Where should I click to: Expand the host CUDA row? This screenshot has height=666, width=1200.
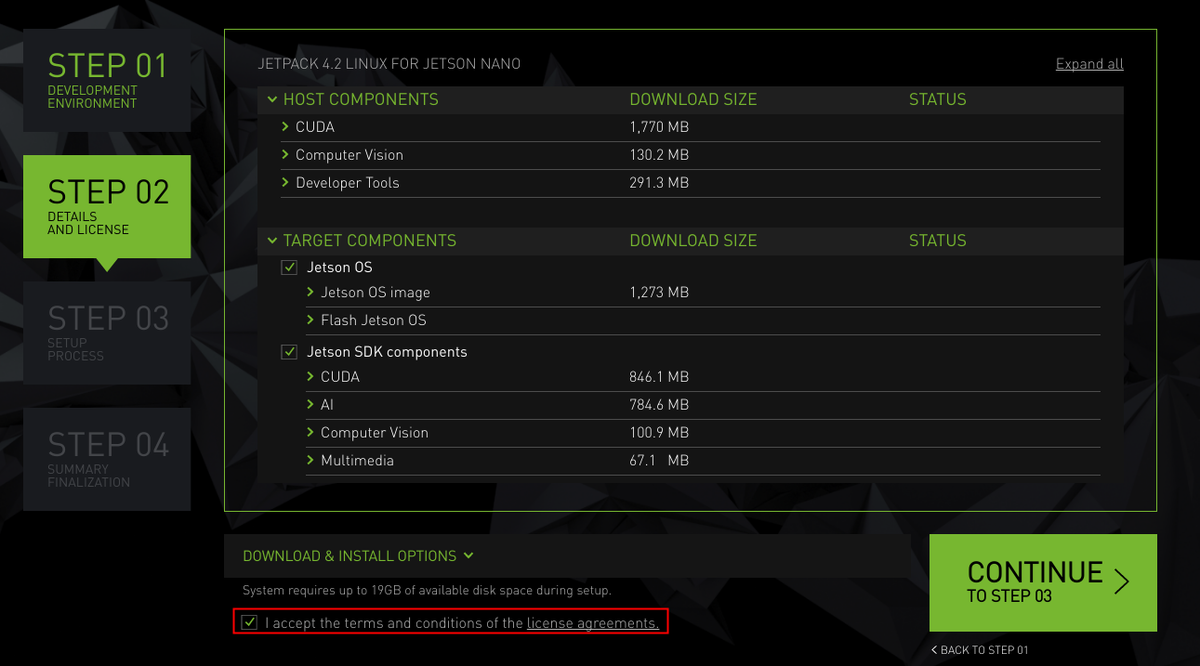pos(285,127)
